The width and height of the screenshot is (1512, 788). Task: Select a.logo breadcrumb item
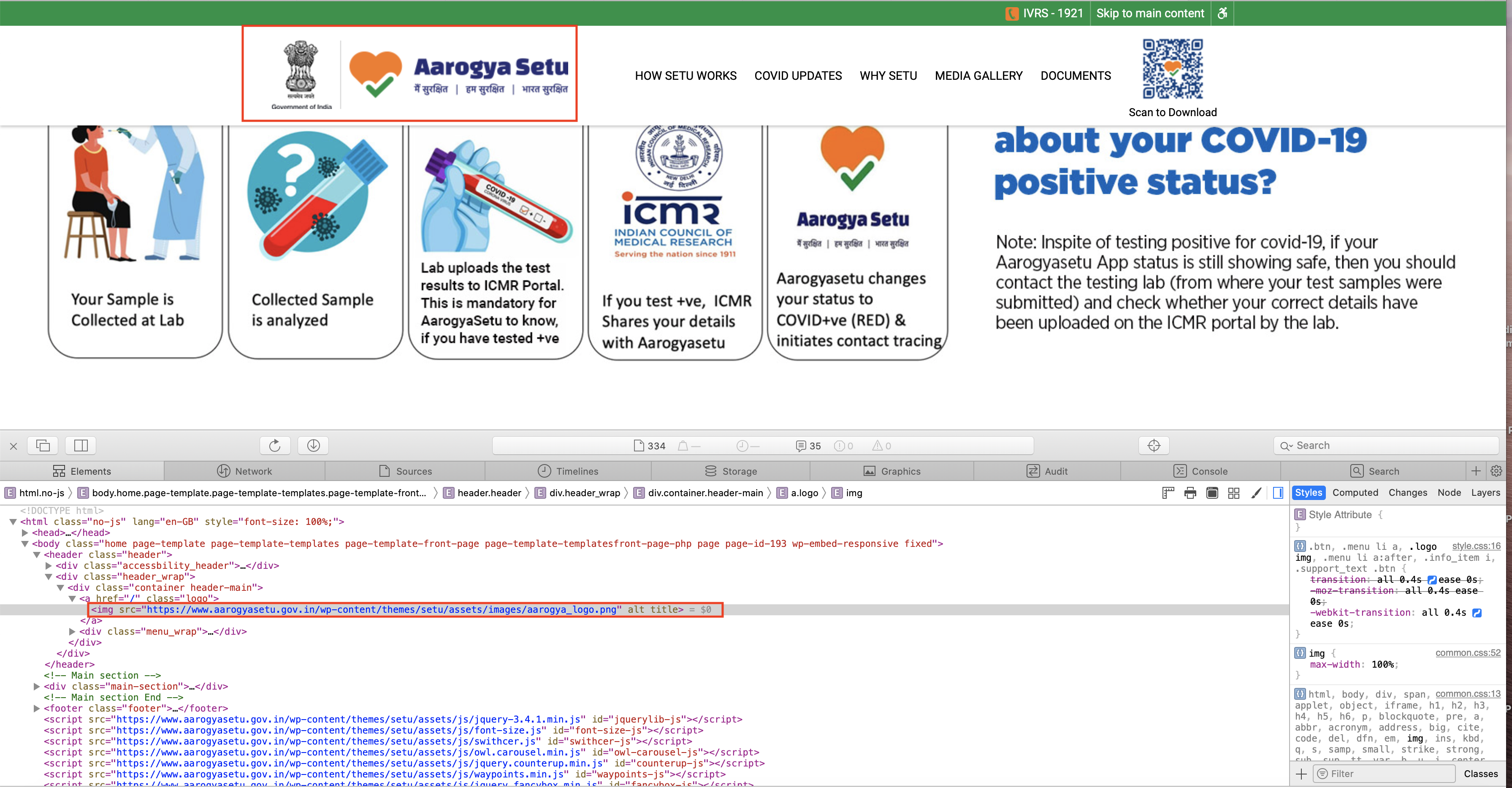[798, 493]
